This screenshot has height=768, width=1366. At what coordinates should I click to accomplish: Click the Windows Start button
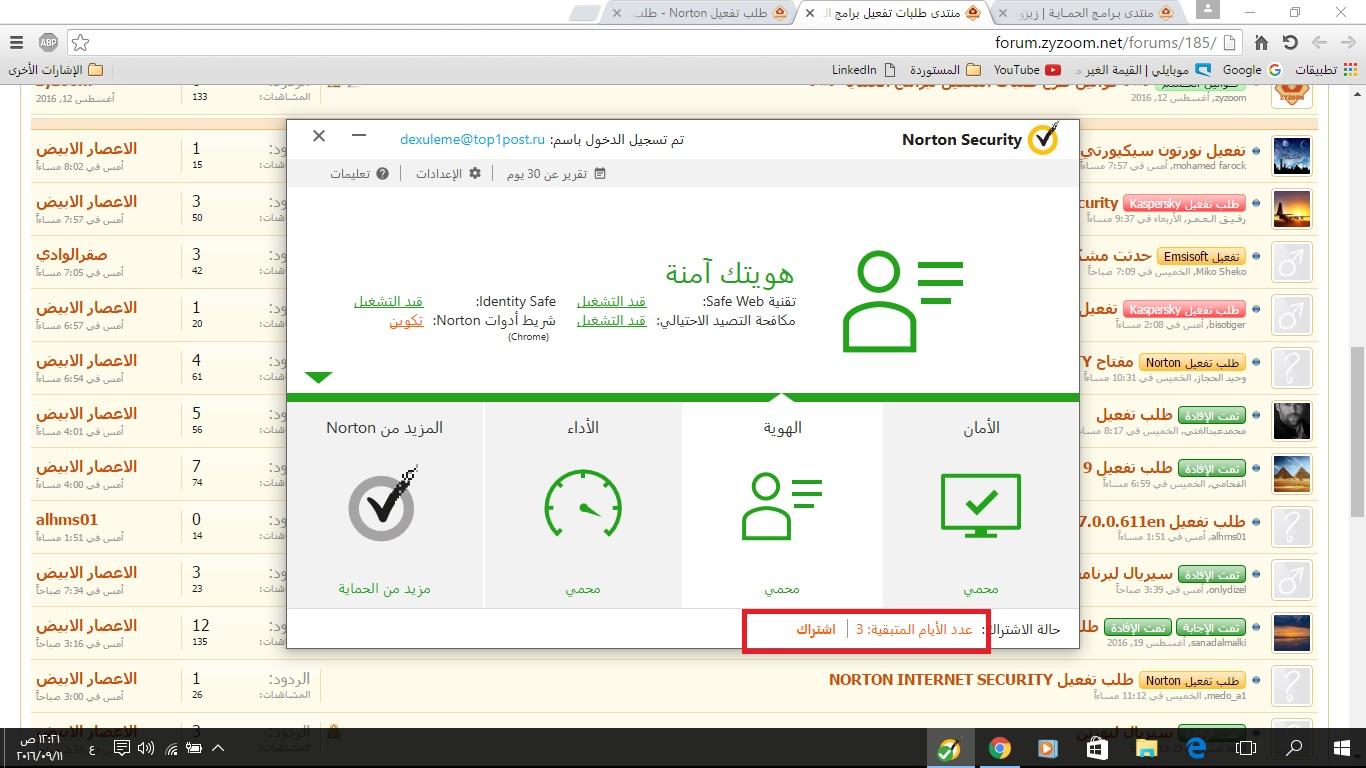(x=1342, y=748)
